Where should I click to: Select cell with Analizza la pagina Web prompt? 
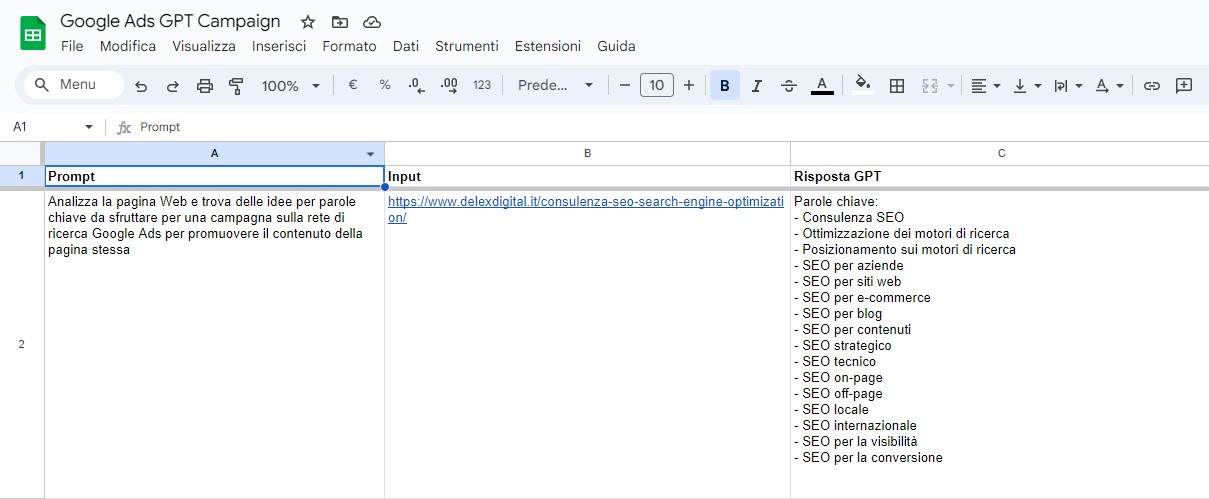[214, 344]
